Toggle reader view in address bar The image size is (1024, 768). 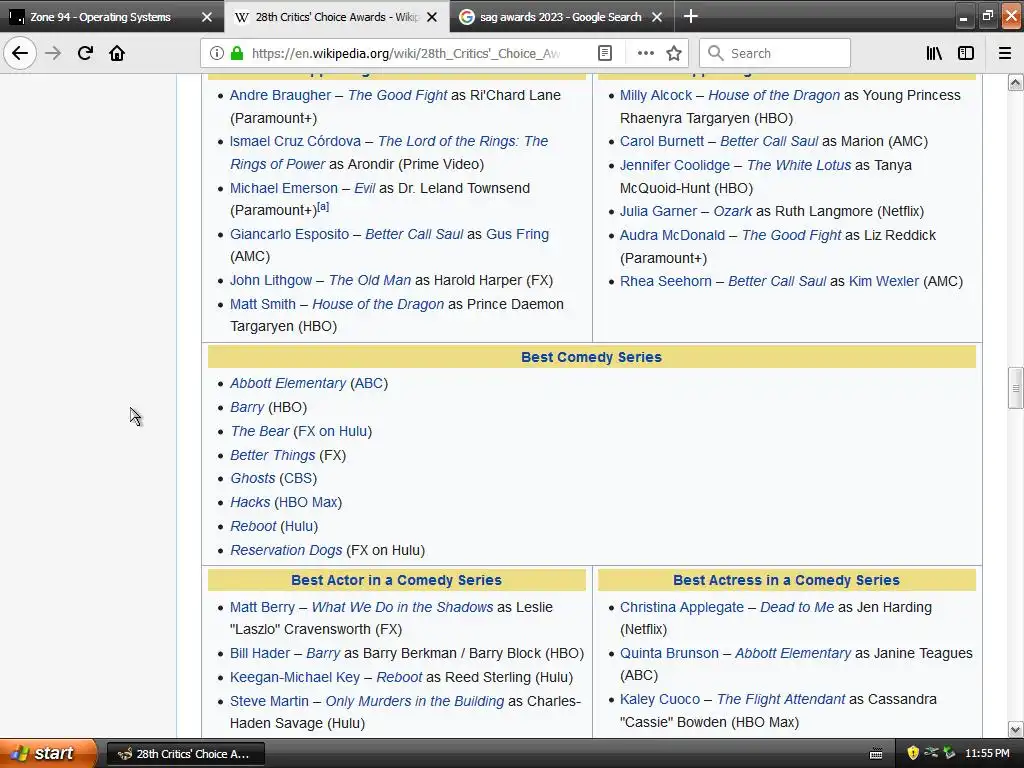pyautogui.click(x=605, y=53)
